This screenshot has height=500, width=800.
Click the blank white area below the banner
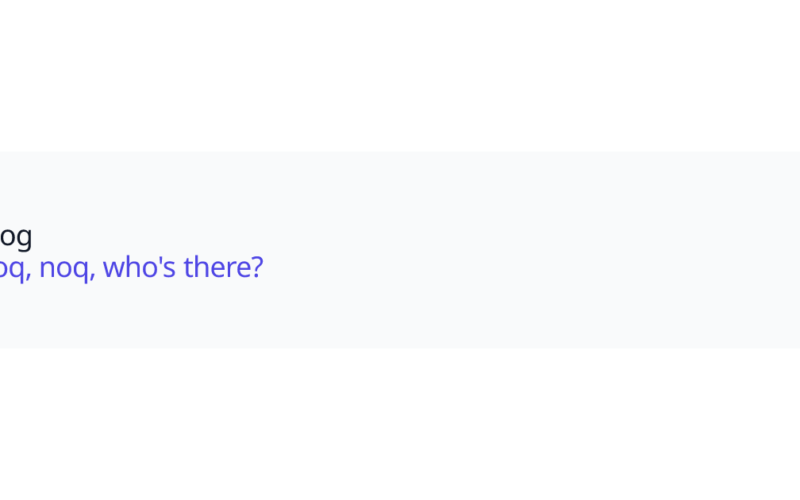[400, 425]
